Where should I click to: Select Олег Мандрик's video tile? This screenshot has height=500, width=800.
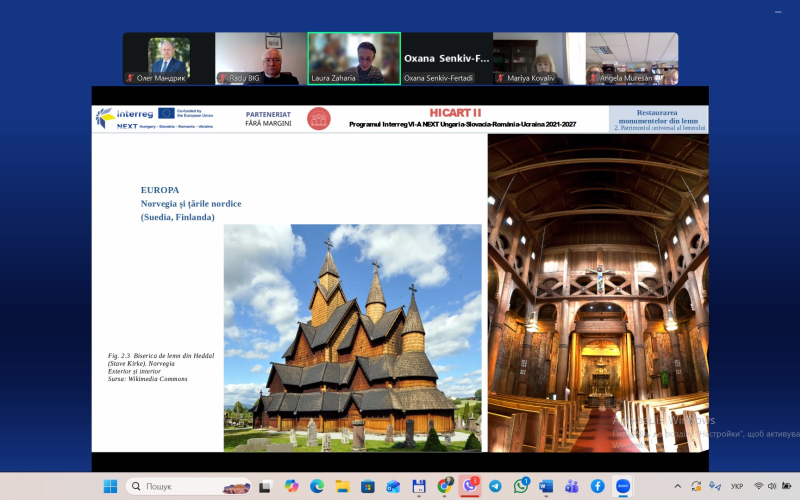click(169, 58)
